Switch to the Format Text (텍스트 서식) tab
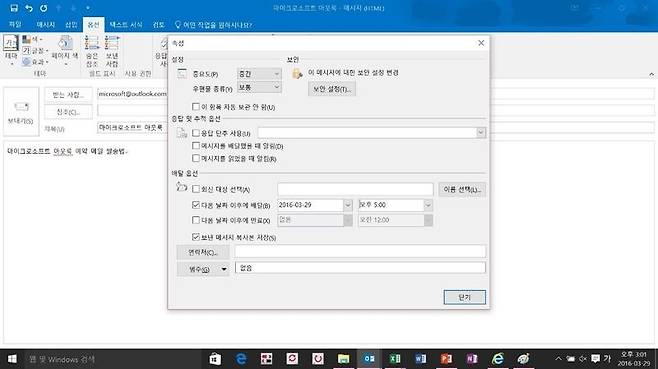The width and height of the screenshot is (658, 369). (x=126, y=25)
